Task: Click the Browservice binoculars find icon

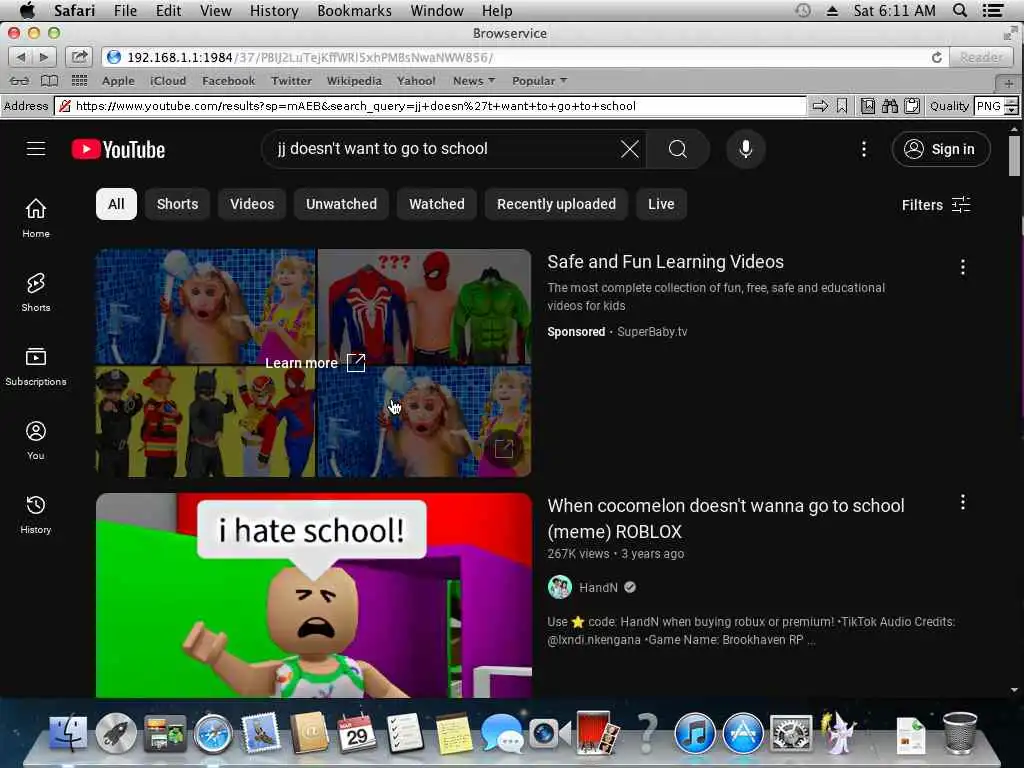Action: coord(889,106)
